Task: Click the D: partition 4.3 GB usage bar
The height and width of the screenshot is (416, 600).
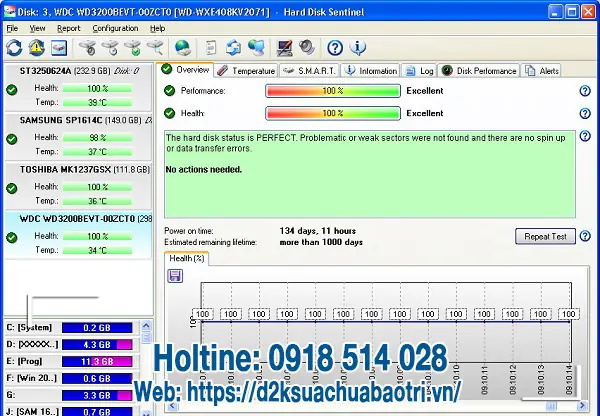Action: tap(97, 345)
